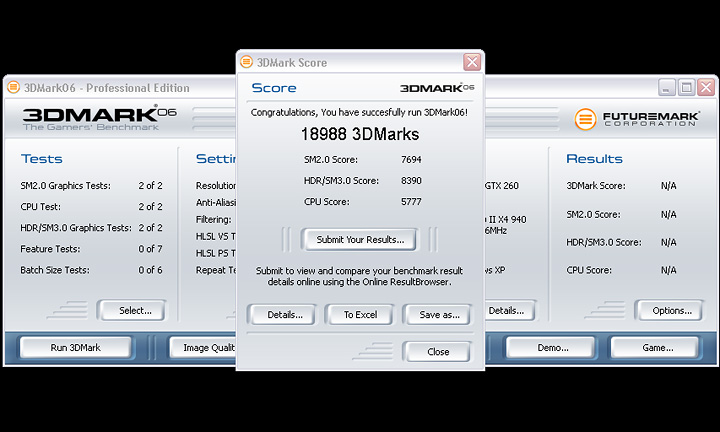Click the 'Results' section heading

click(594, 159)
